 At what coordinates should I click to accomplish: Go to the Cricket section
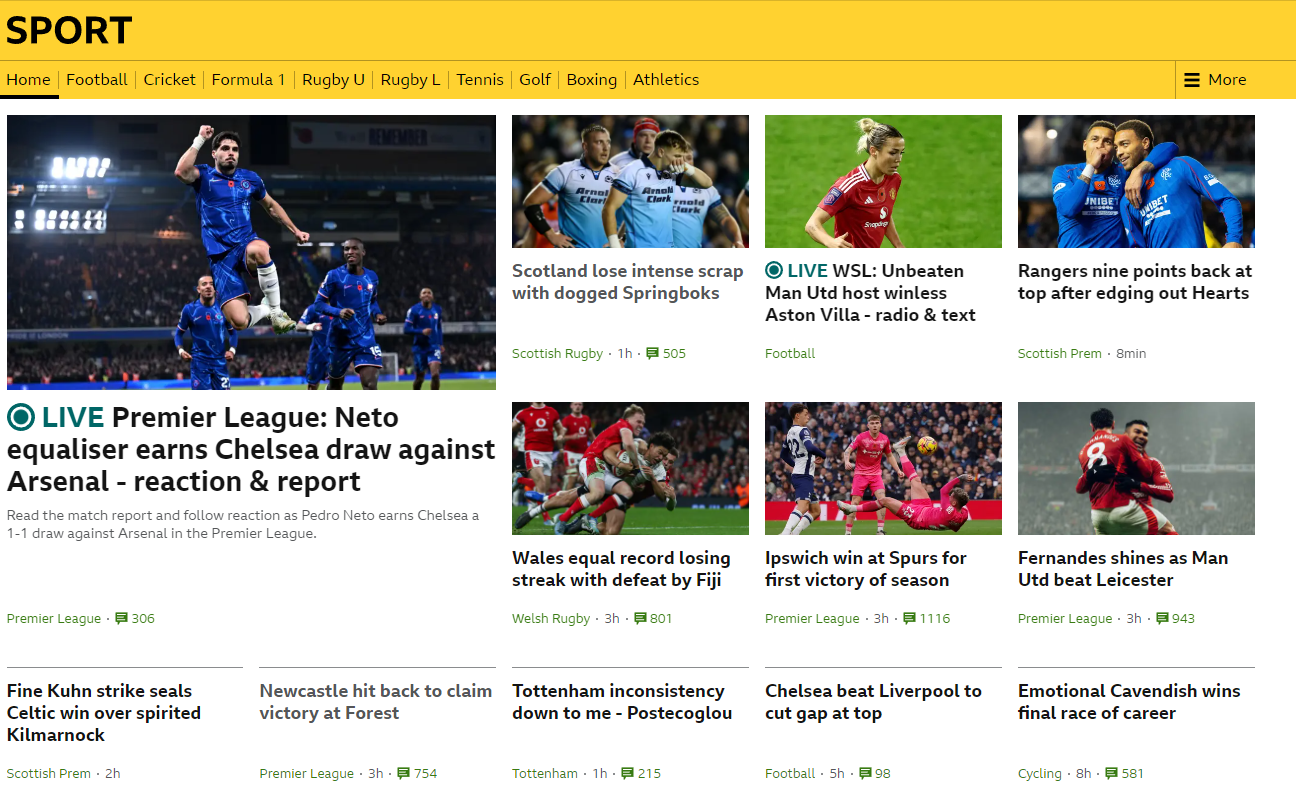[x=170, y=80]
